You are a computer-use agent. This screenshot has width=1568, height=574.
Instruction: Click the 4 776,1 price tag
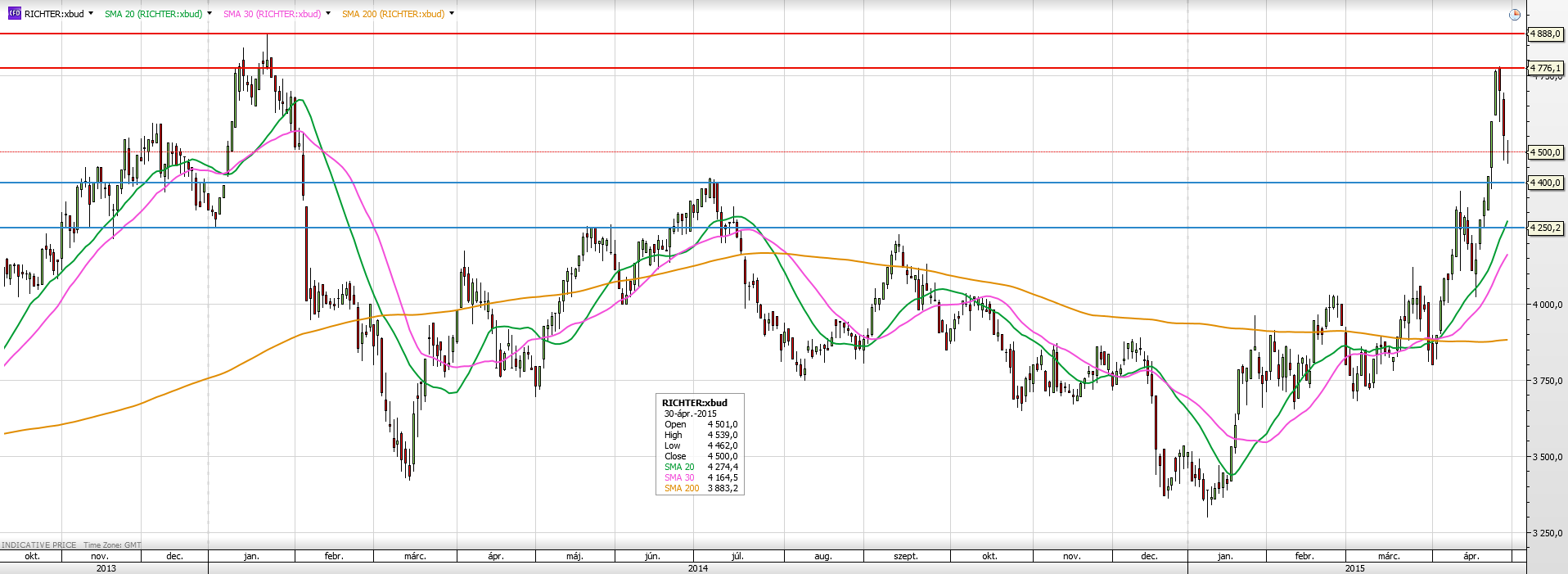(1546, 68)
